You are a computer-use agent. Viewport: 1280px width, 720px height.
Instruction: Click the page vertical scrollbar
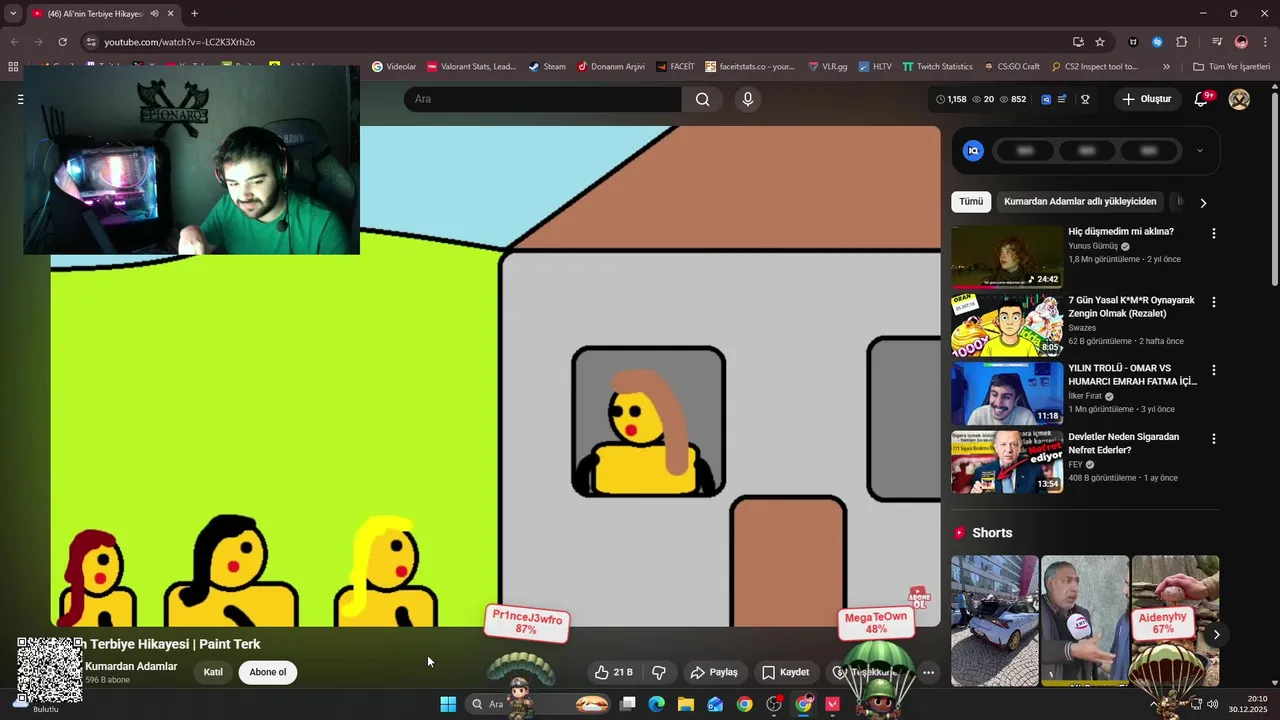pos(1274,190)
